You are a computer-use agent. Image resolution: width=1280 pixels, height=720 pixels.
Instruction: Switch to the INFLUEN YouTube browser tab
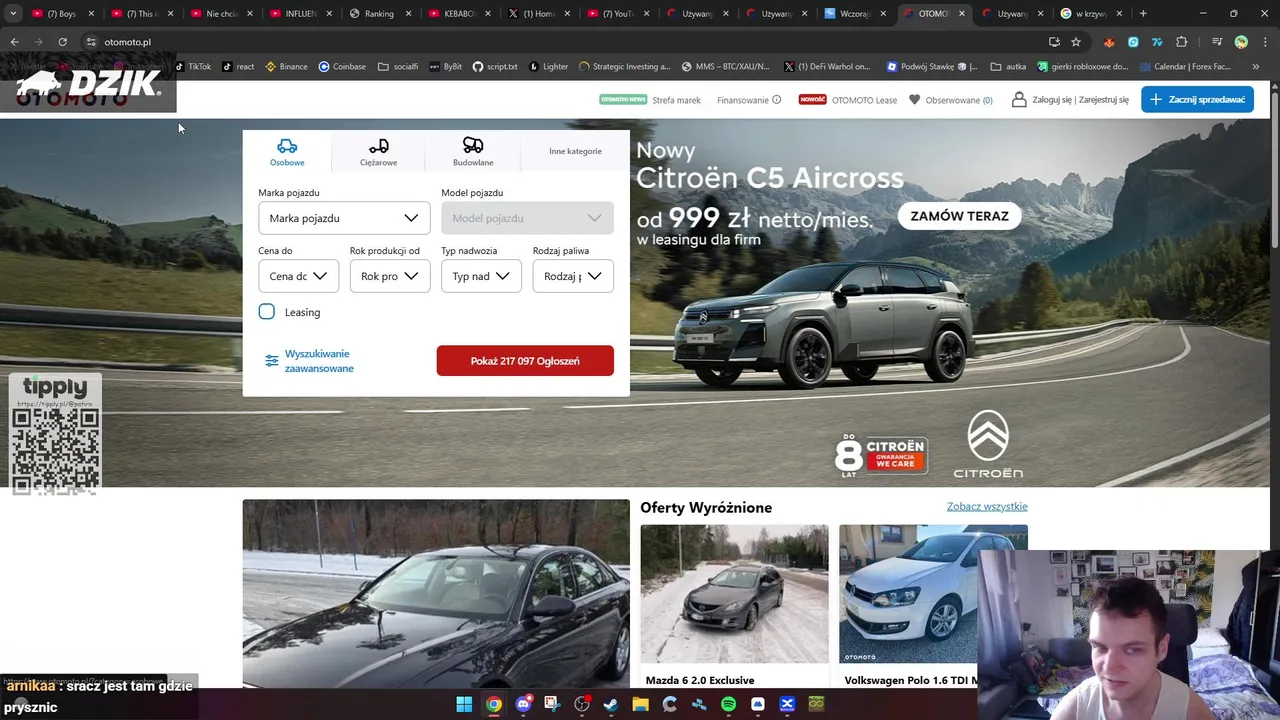click(300, 14)
